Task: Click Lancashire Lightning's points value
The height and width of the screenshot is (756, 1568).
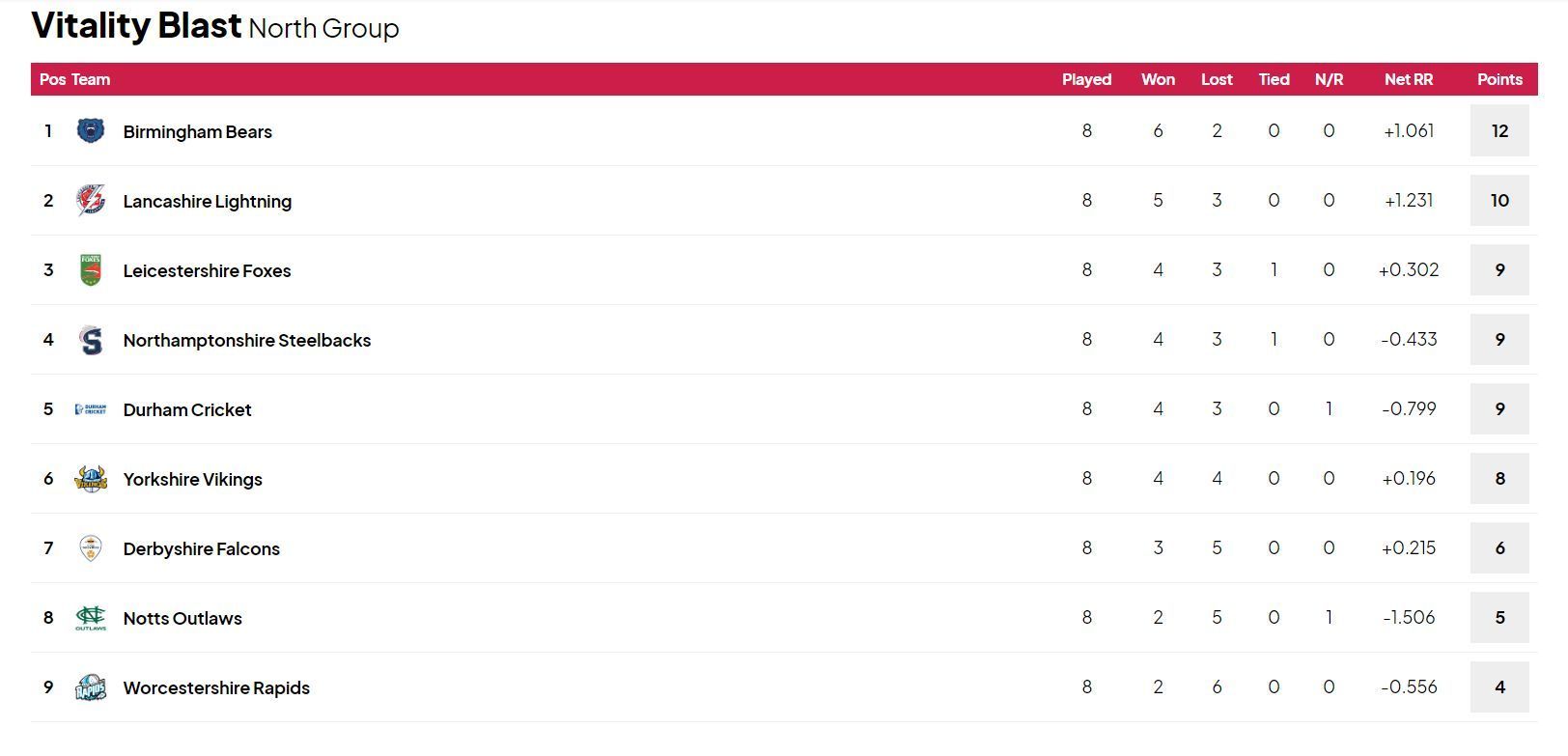Action: pos(1499,201)
